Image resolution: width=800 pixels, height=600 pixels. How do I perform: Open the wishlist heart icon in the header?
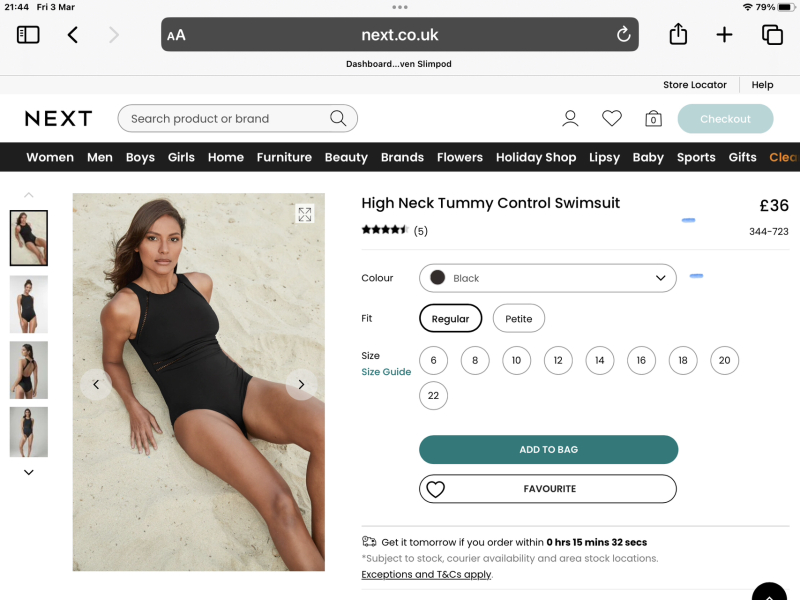click(612, 118)
